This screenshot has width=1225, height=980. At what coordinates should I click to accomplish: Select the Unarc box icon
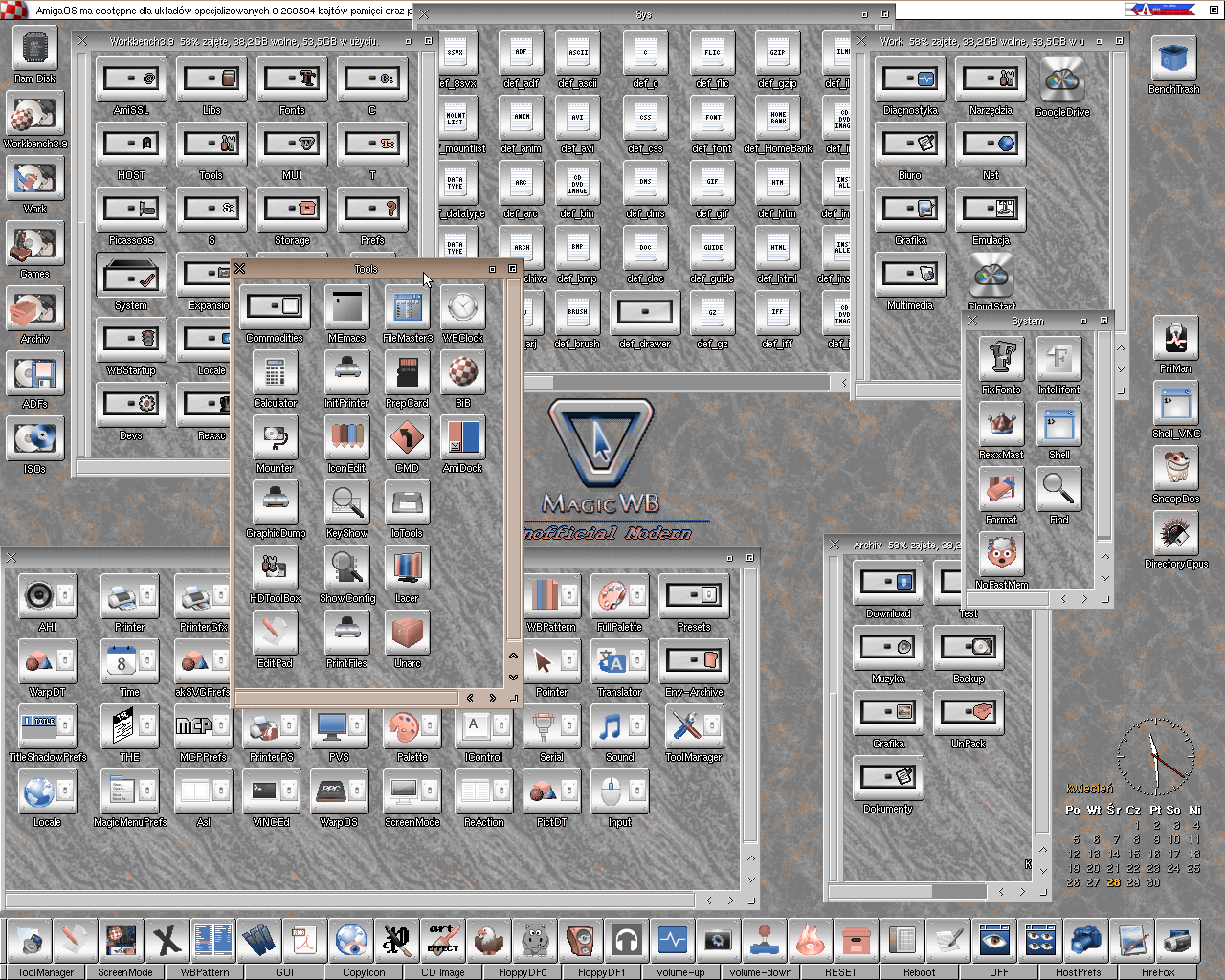407,633
